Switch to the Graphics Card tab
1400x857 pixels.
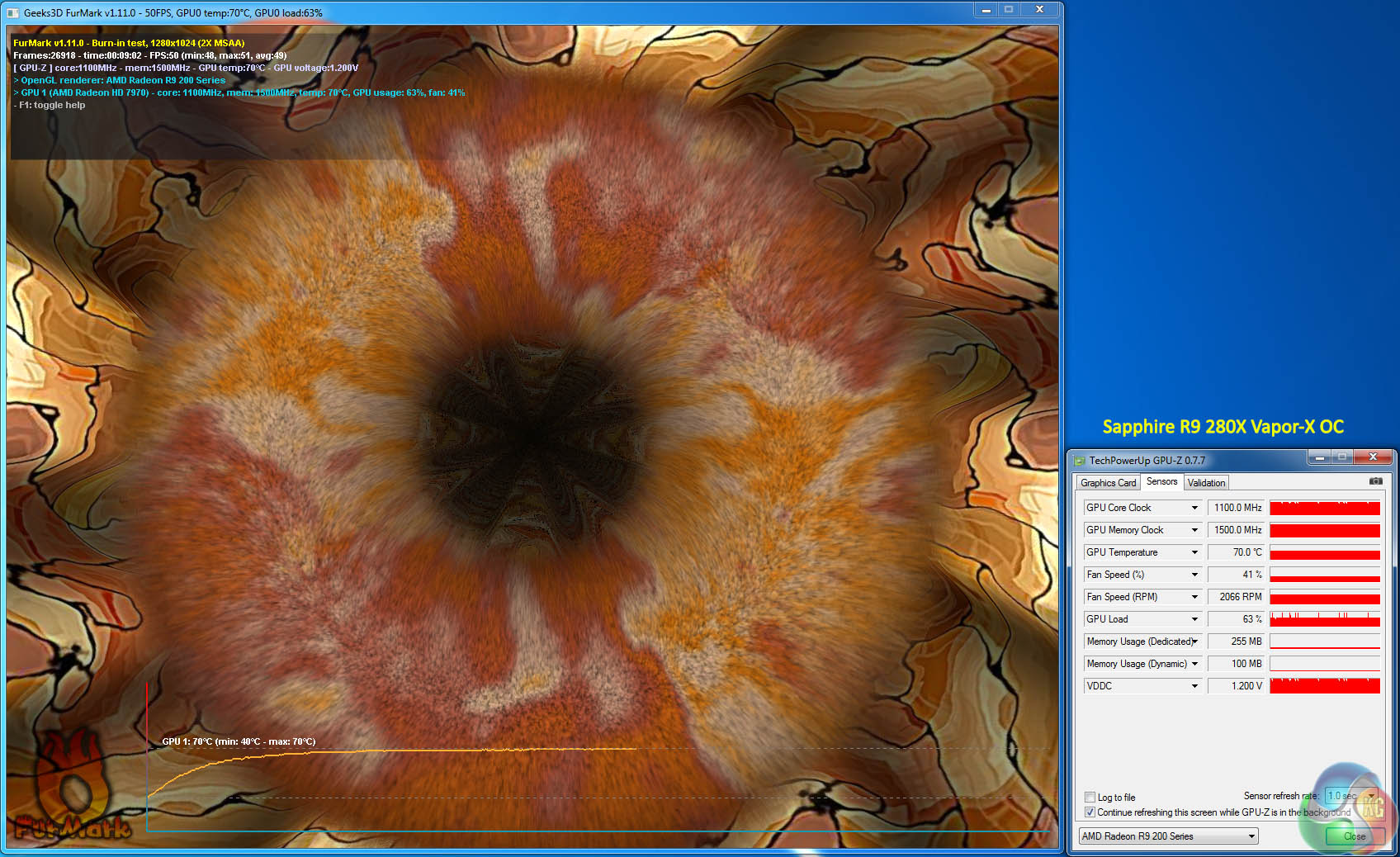click(1109, 483)
